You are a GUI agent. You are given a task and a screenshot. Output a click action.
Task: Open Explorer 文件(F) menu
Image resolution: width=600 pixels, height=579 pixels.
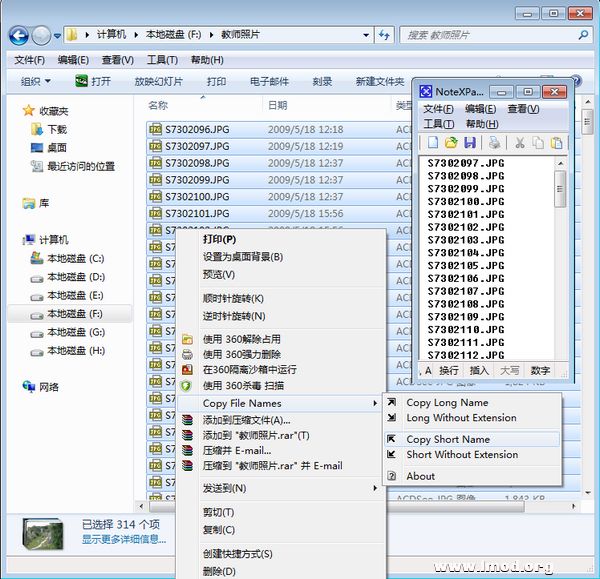pos(29,60)
